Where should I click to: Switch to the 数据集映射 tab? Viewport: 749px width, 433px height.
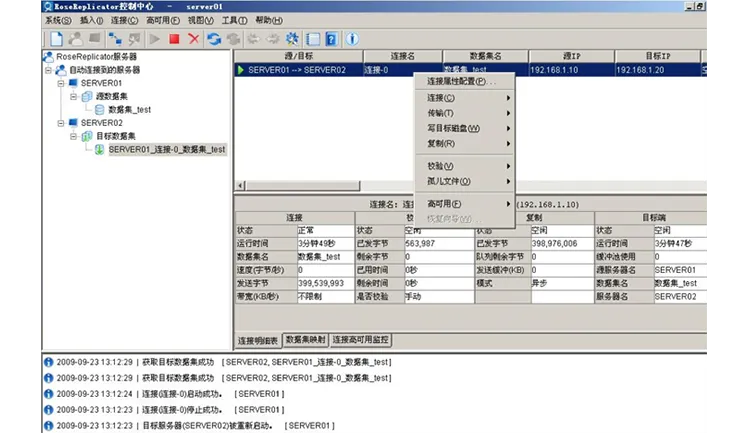tap(305, 340)
